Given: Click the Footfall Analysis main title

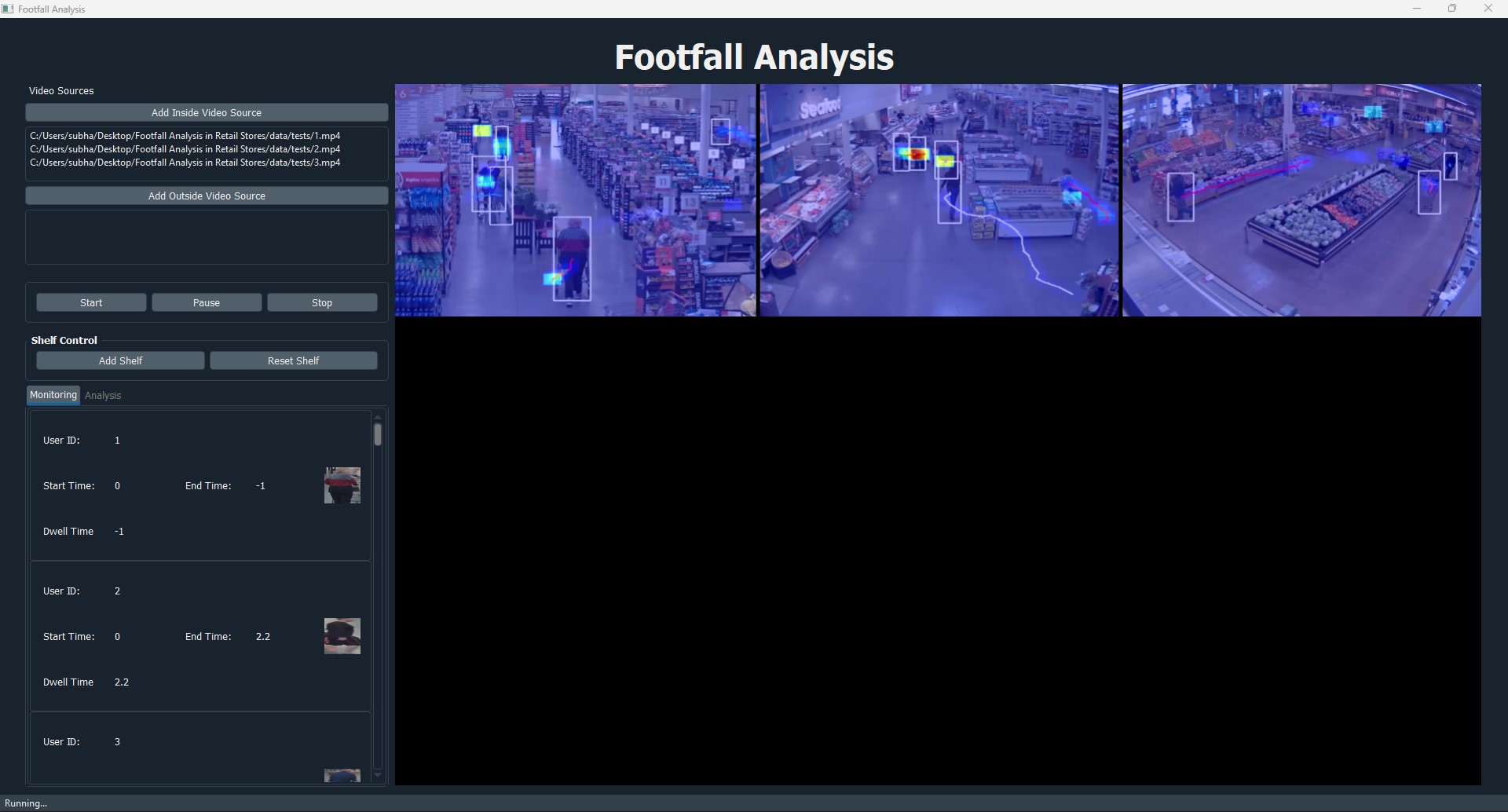Looking at the screenshot, I should (x=754, y=57).
